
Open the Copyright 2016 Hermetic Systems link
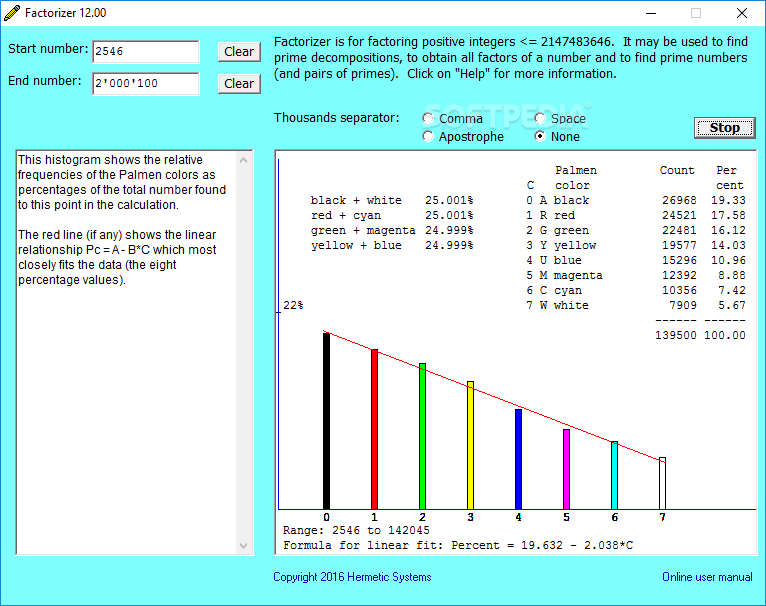tap(352, 577)
